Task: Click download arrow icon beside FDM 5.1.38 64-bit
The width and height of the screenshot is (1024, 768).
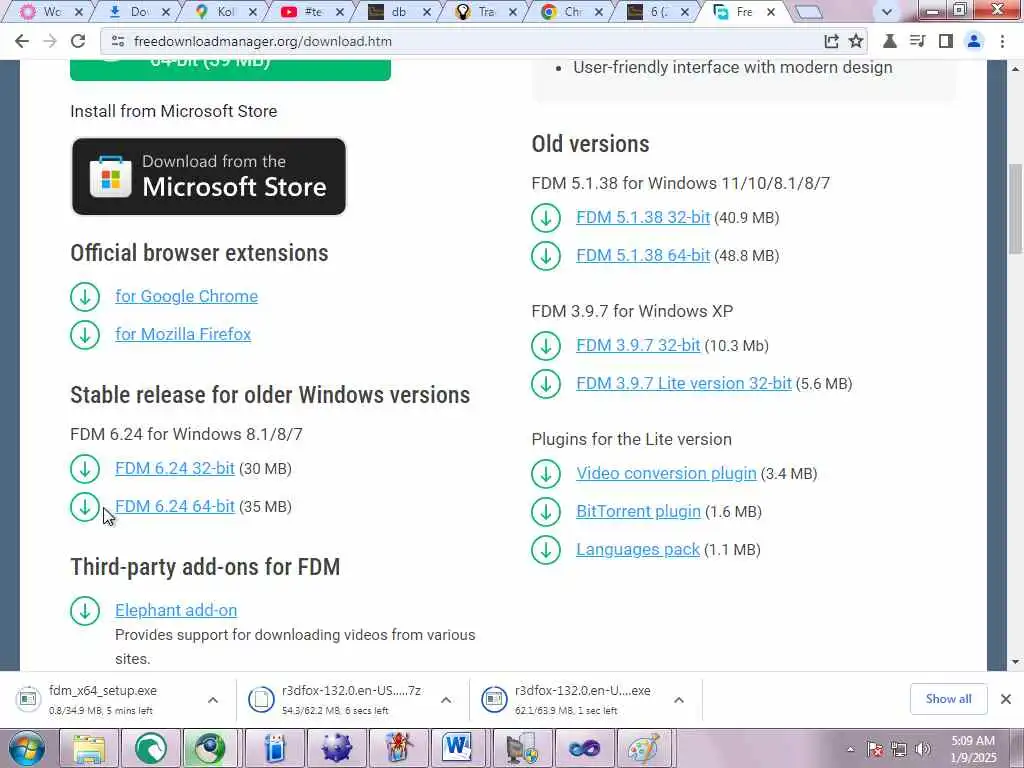Action: coord(546,255)
